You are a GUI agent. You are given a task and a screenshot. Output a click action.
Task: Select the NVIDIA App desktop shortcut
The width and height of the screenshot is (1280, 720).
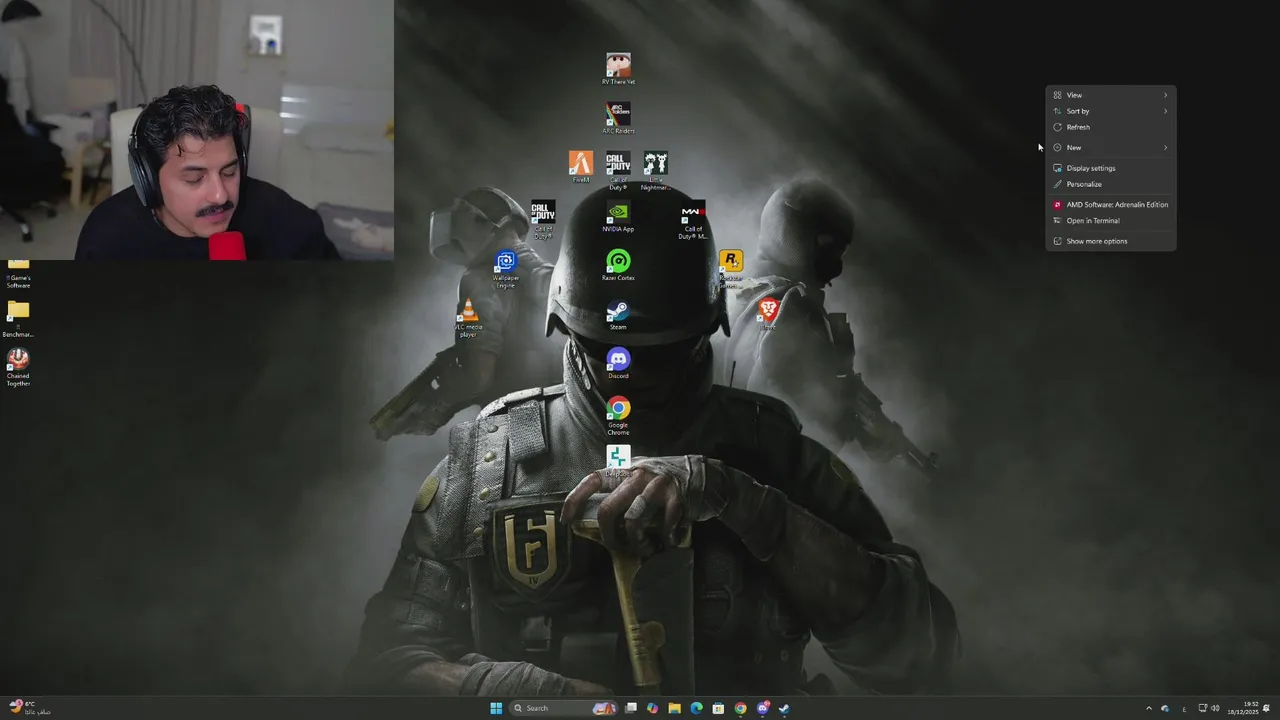point(618,216)
